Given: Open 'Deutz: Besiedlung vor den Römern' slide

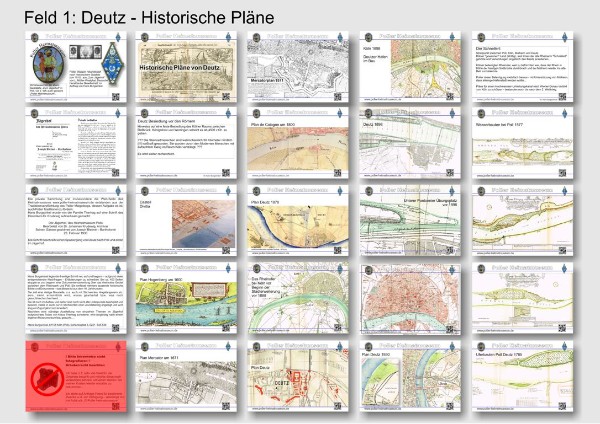Looking at the screenshot, I should 186,143.
